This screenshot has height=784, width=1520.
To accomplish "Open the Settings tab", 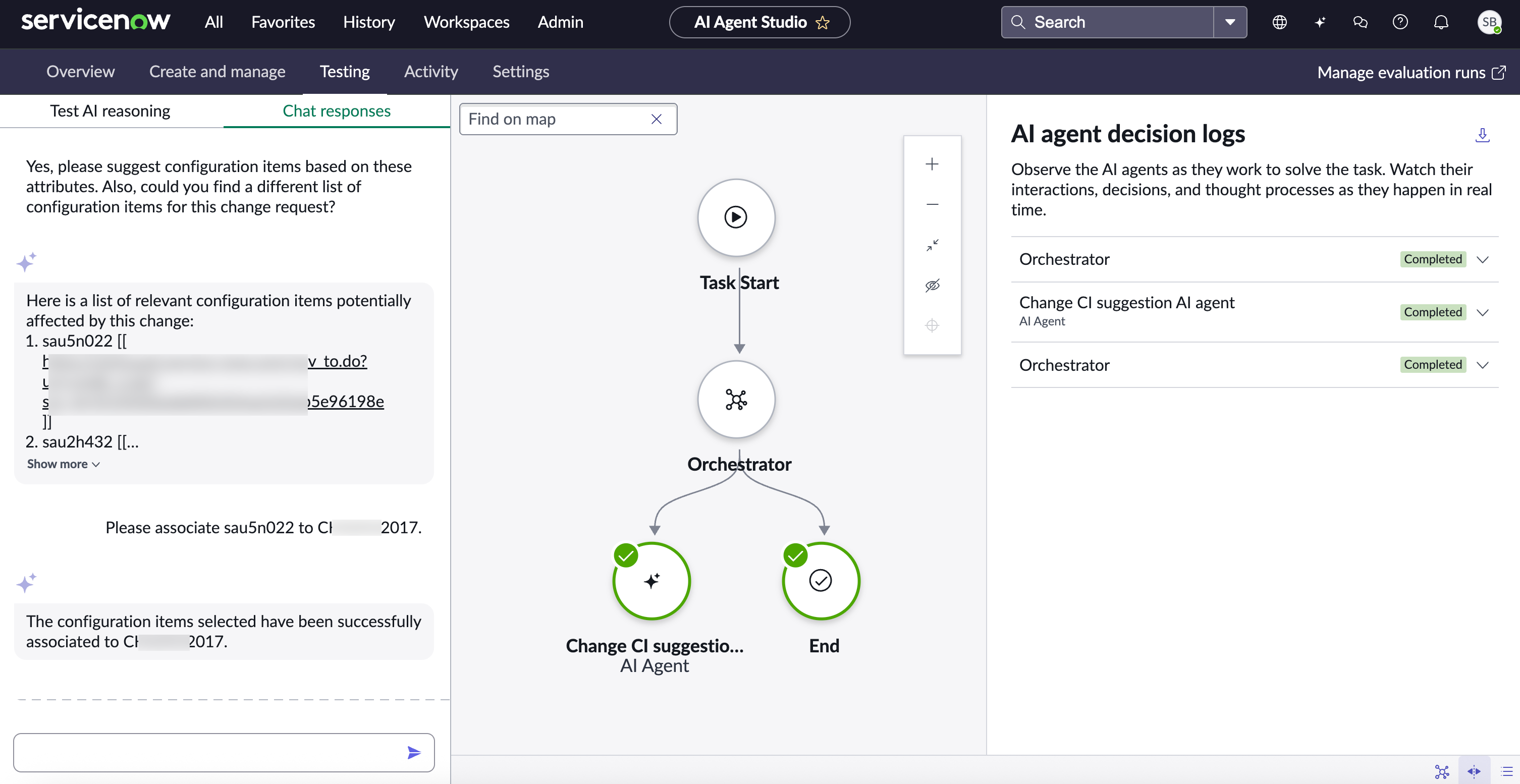I will click(x=521, y=71).
